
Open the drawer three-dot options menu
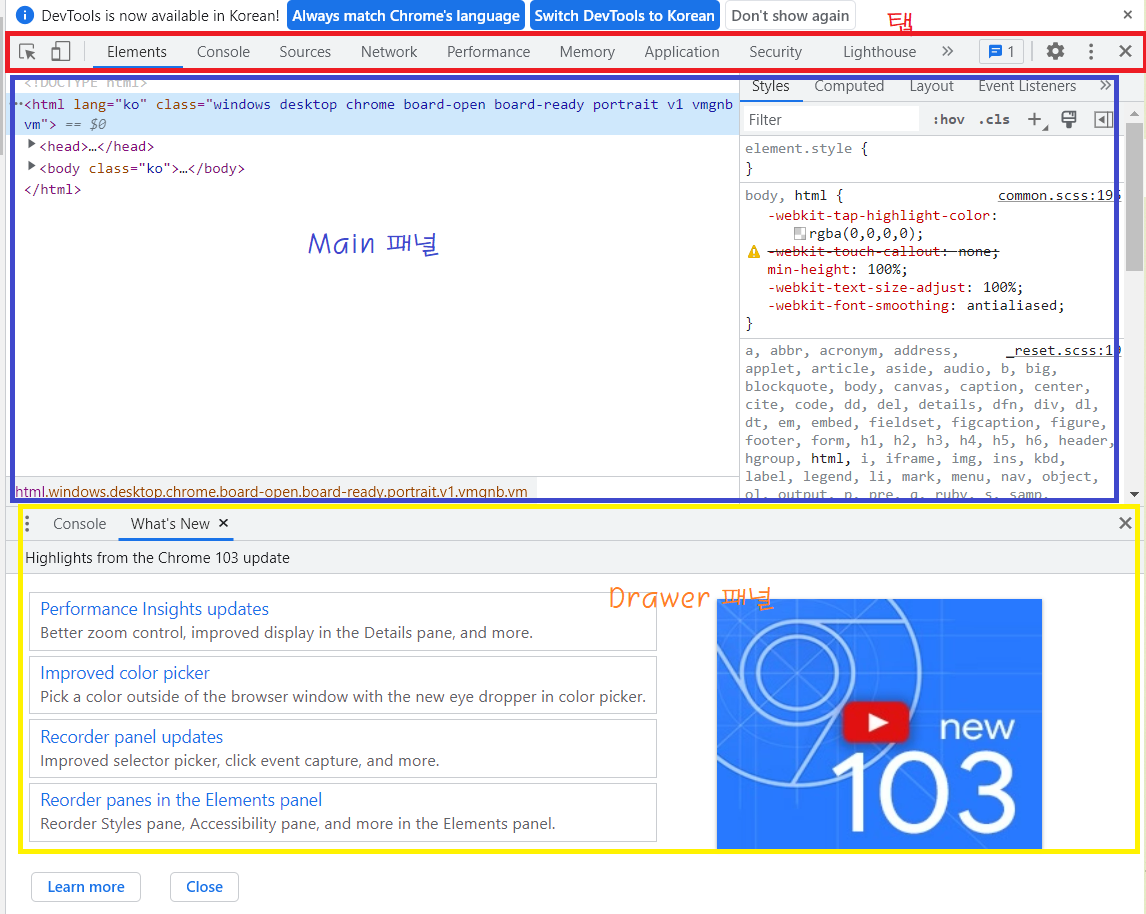click(x=27, y=523)
